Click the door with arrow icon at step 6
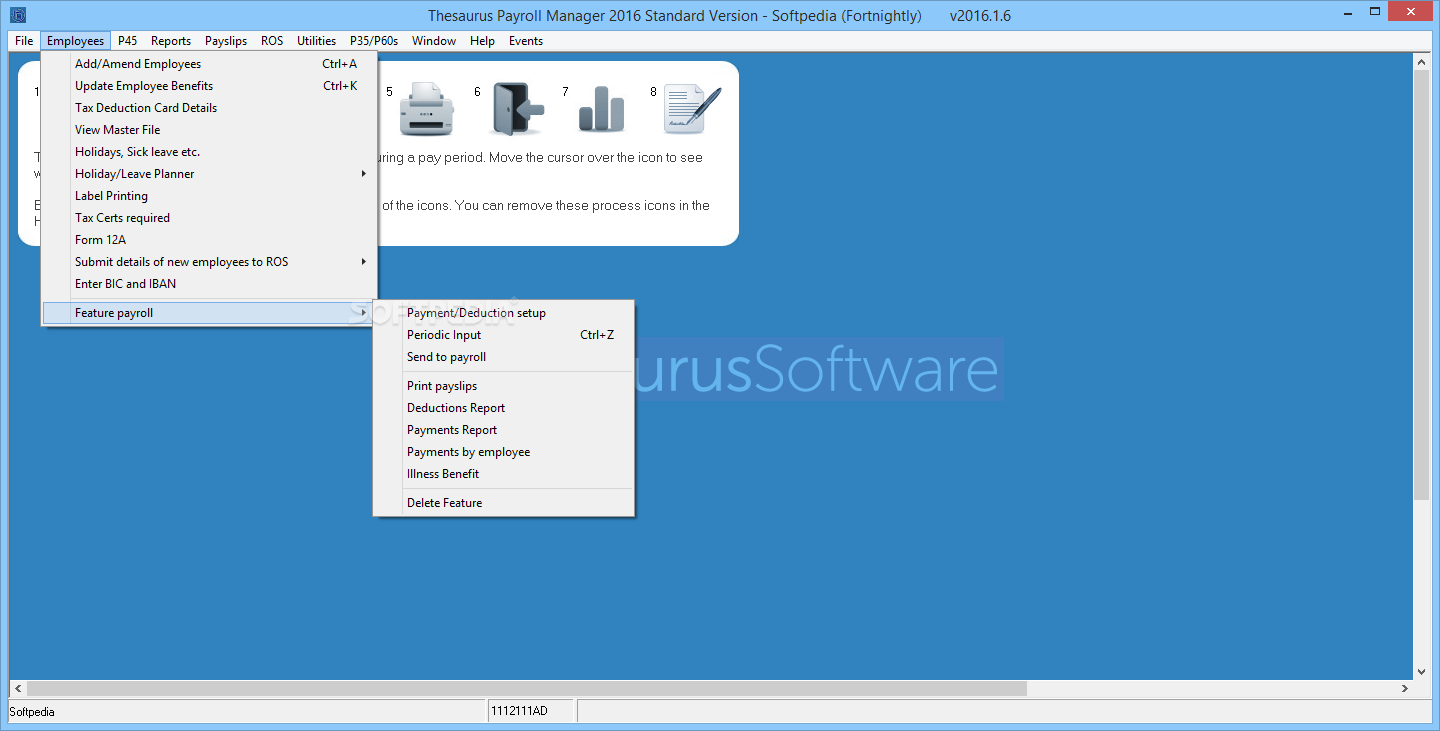The height and width of the screenshot is (731, 1440). 517,108
